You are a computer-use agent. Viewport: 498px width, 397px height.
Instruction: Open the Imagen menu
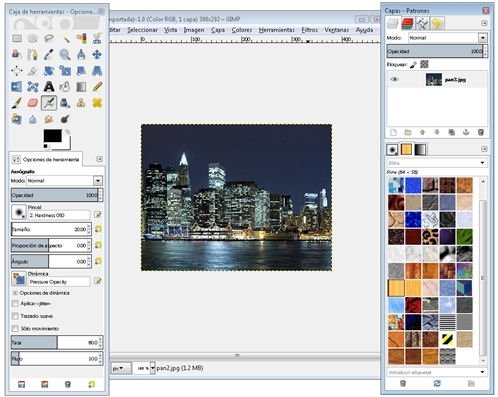pyautogui.click(x=194, y=30)
